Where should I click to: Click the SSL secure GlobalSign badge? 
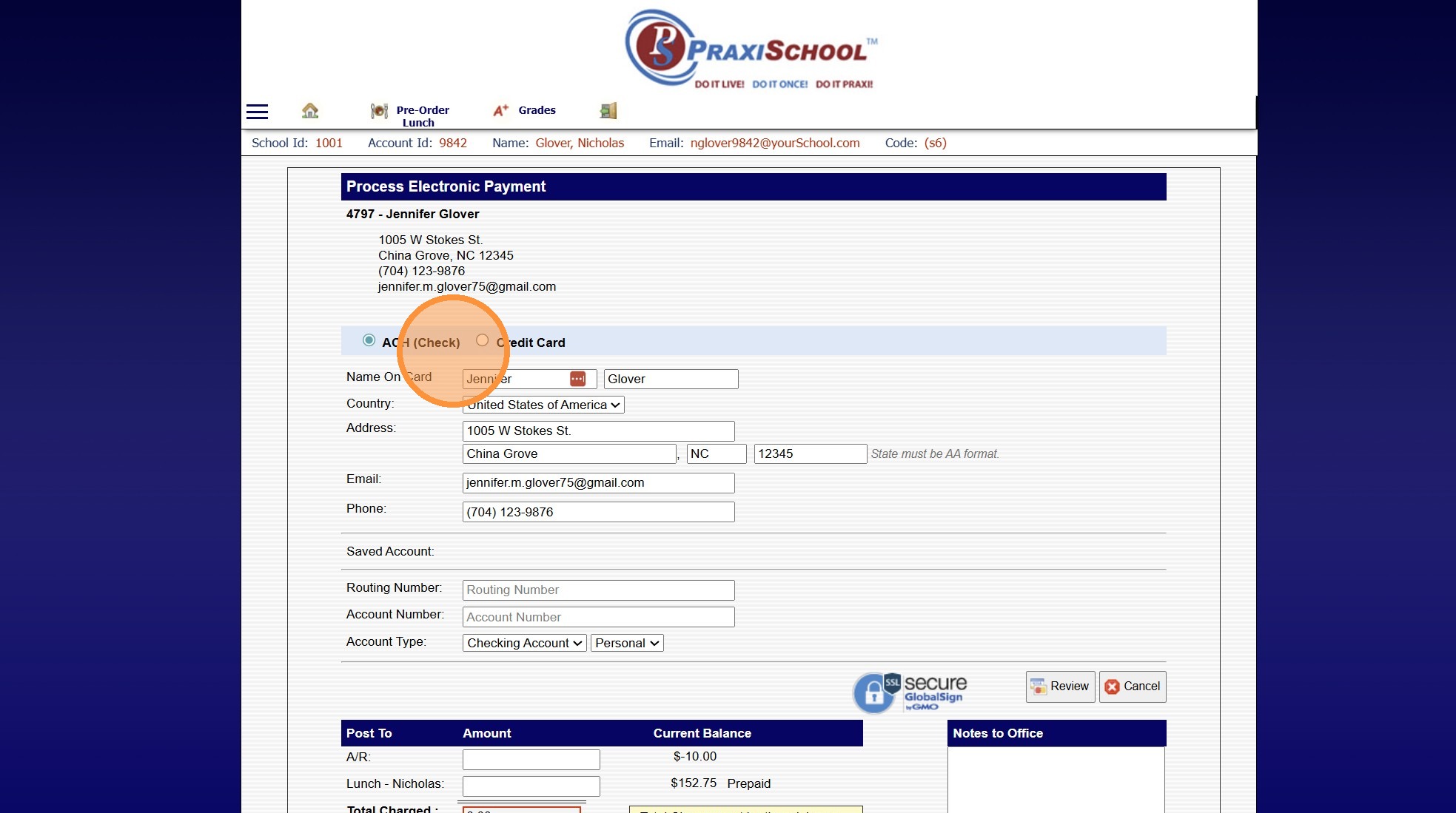click(x=910, y=692)
